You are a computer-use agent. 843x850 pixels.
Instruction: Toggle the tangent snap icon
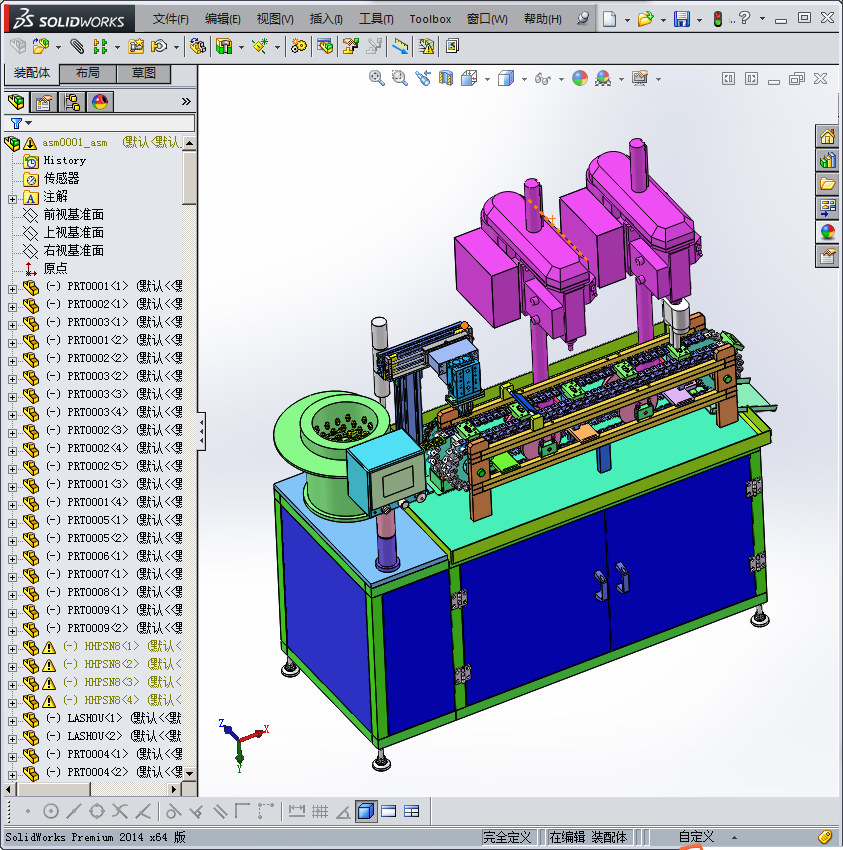(173, 812)
